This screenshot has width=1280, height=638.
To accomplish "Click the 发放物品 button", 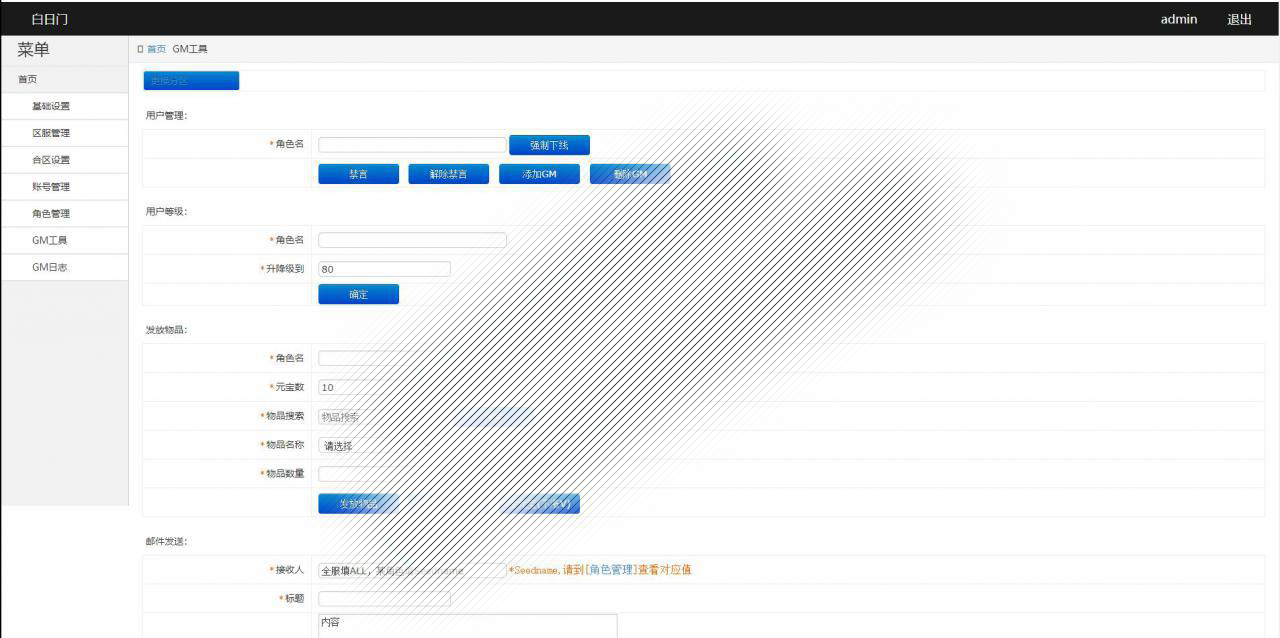I will (358, 504).
